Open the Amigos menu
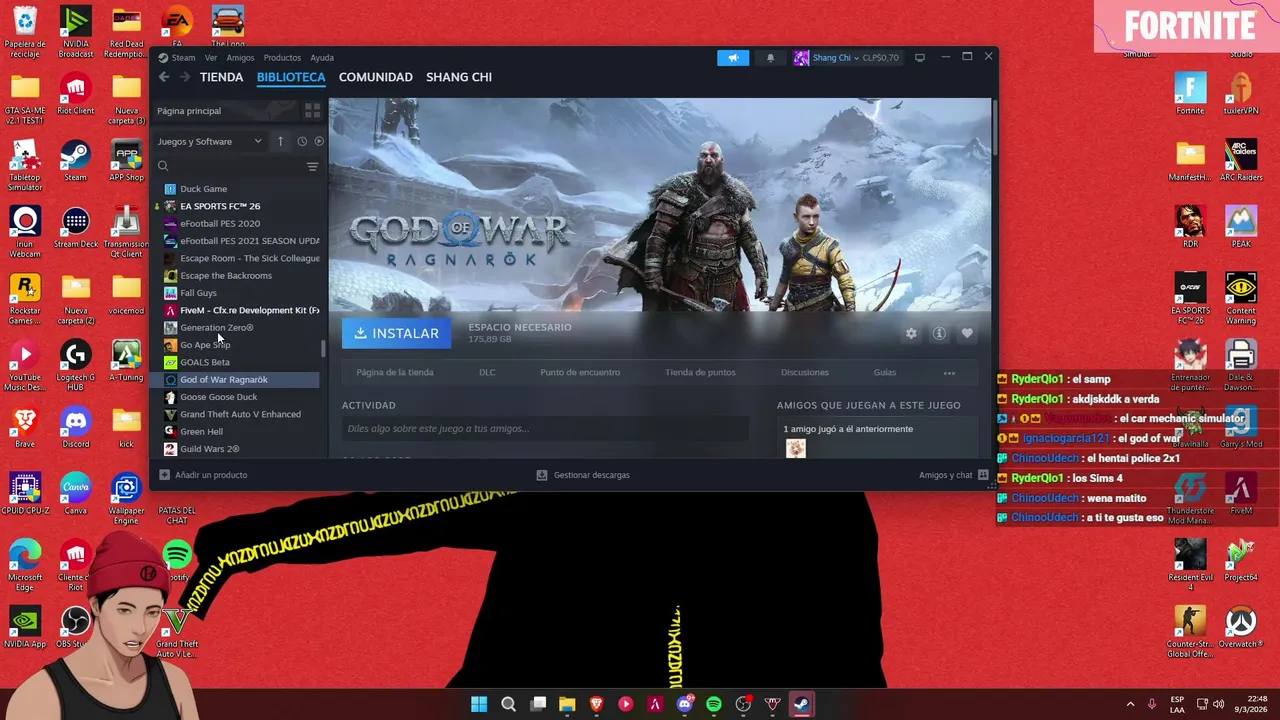Image resolution: width=1280 pixels, height=720 pixels. pos(240,58)
